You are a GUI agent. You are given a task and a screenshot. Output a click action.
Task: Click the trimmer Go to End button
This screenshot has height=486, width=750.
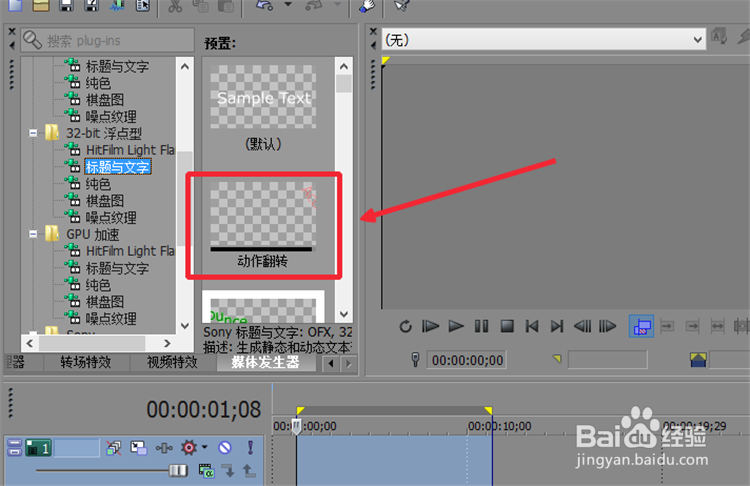[557, 327]
